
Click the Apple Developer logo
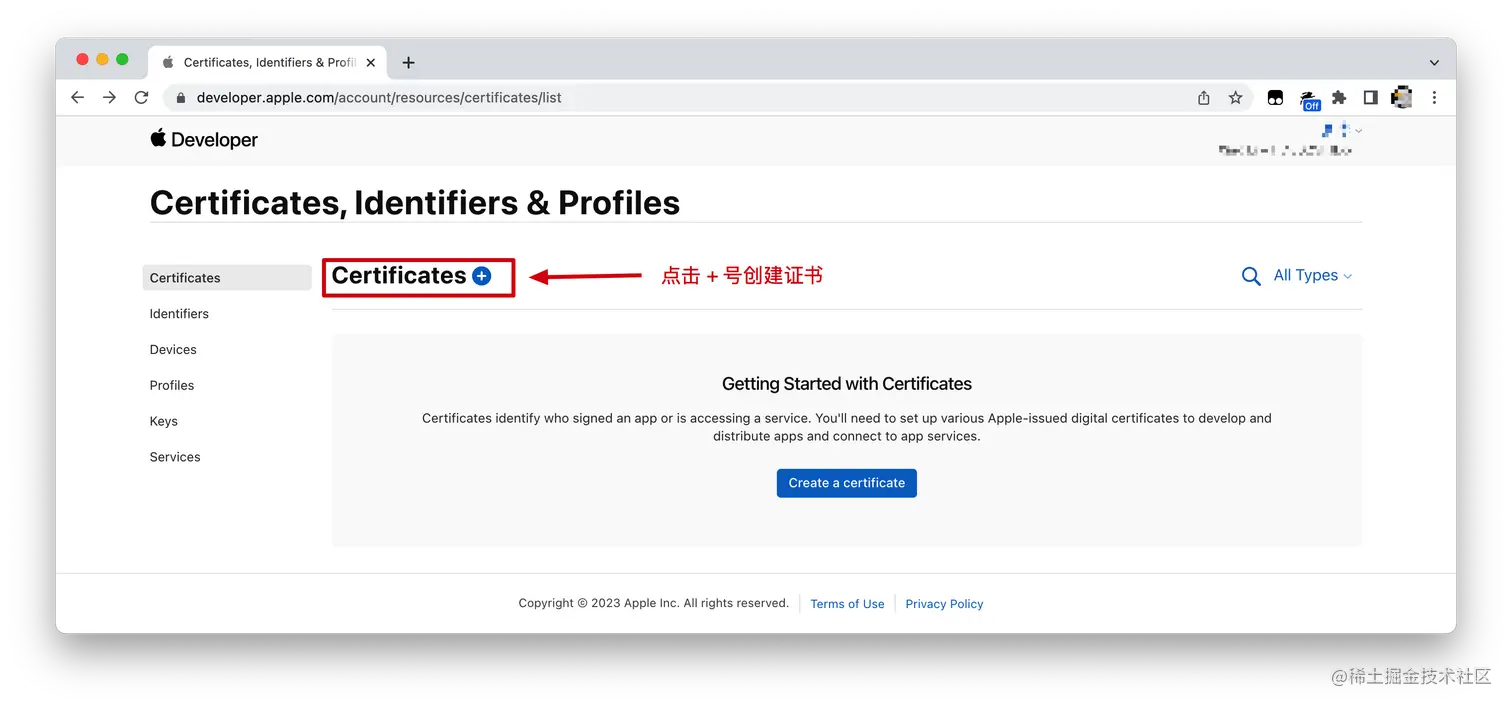[204, 140]
